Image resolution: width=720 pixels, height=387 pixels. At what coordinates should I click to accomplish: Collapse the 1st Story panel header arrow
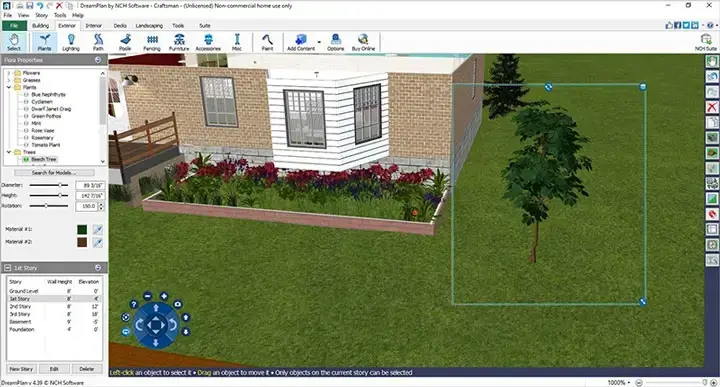coord(98,268)
